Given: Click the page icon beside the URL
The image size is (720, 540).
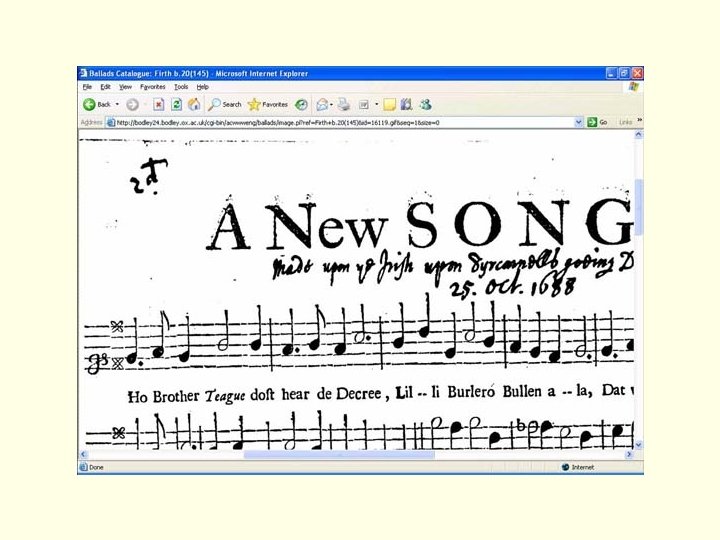Looking at the screenshot, I should [110, 123].
